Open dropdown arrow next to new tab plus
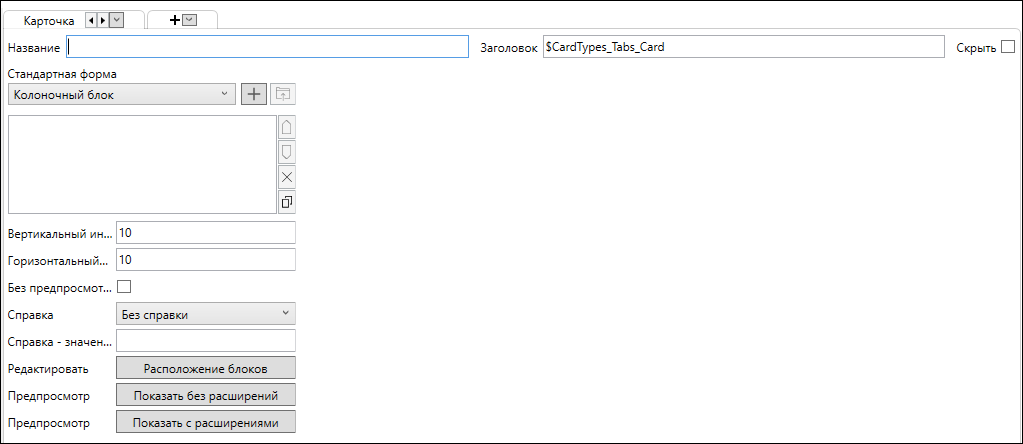The width and height of the screenshot is (1023, 444). coord(189,20)
